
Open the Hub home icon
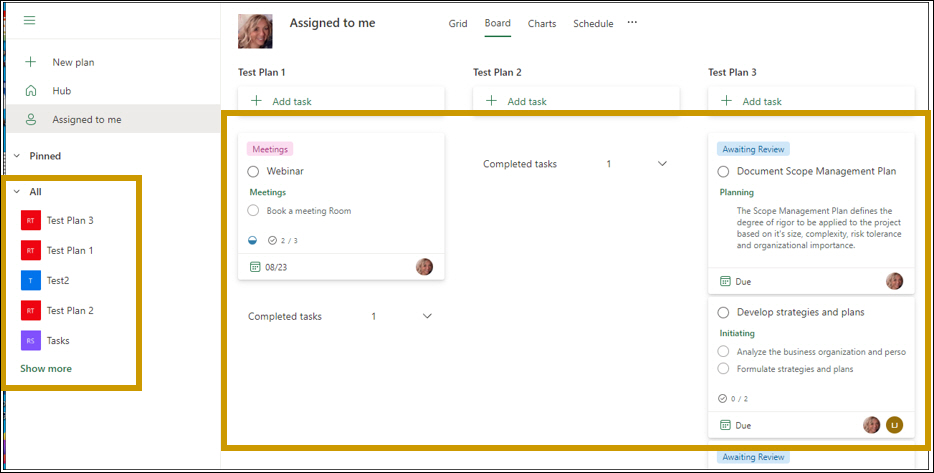30,91
